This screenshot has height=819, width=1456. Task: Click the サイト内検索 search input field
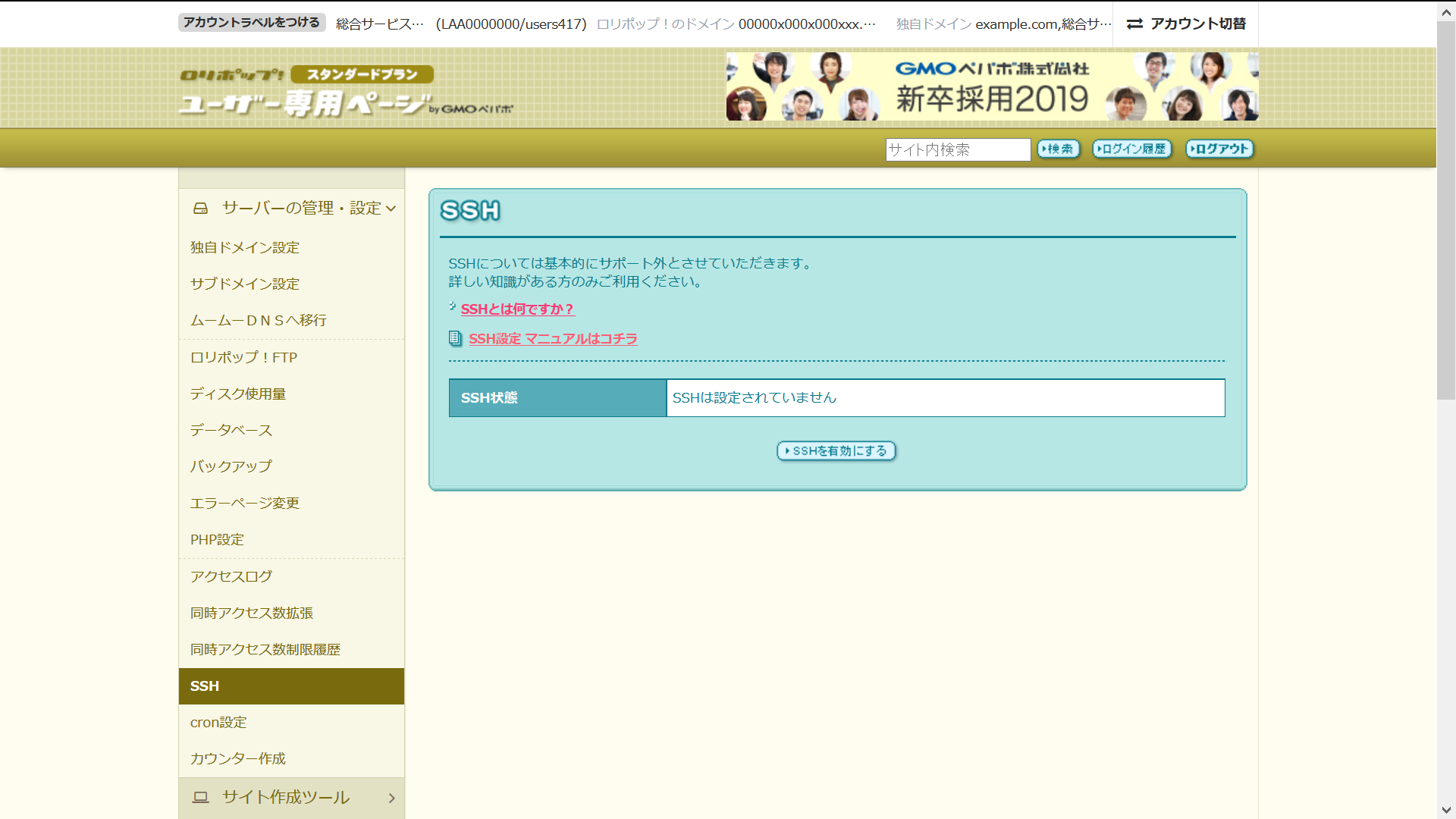coord(957,149)
